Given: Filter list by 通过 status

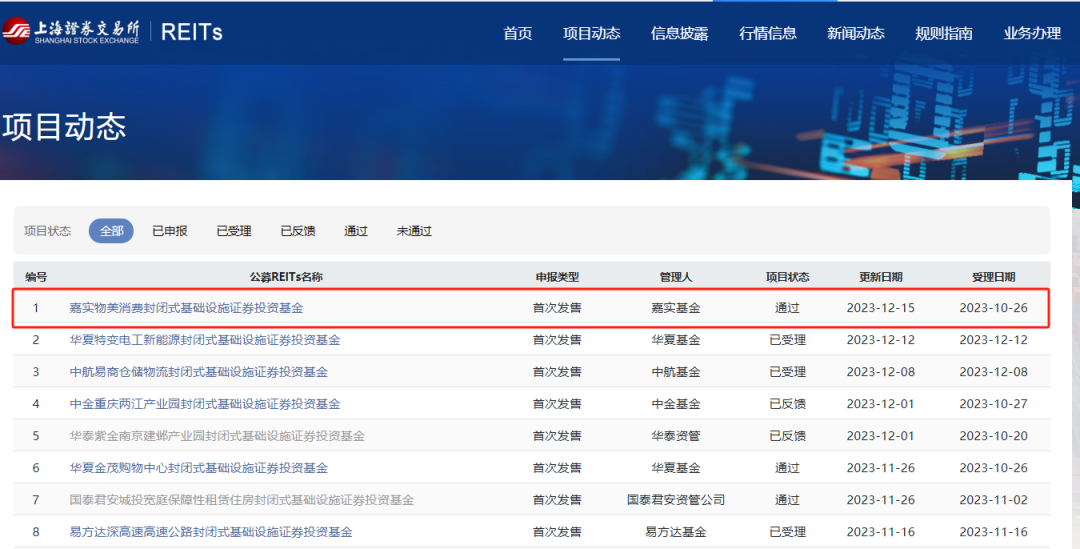Looking at the screenshot, I should pos(356,231).
